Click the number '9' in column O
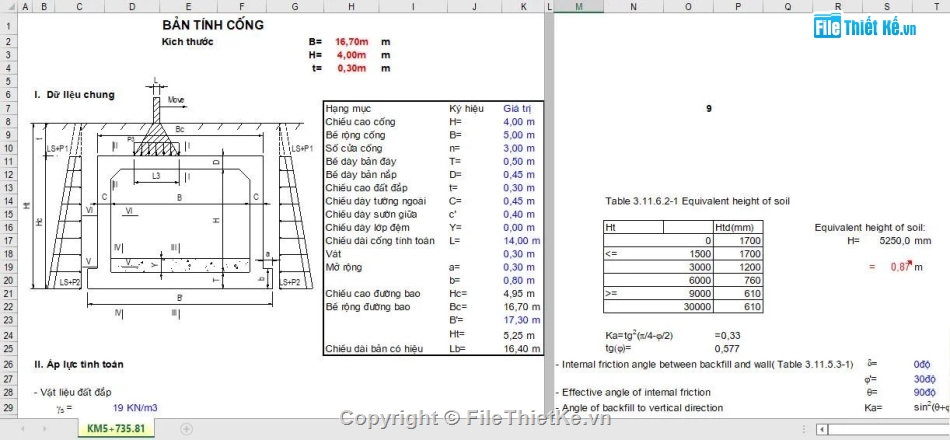The width and height of the screenshot is (950, 440). [x=709, y=109]
